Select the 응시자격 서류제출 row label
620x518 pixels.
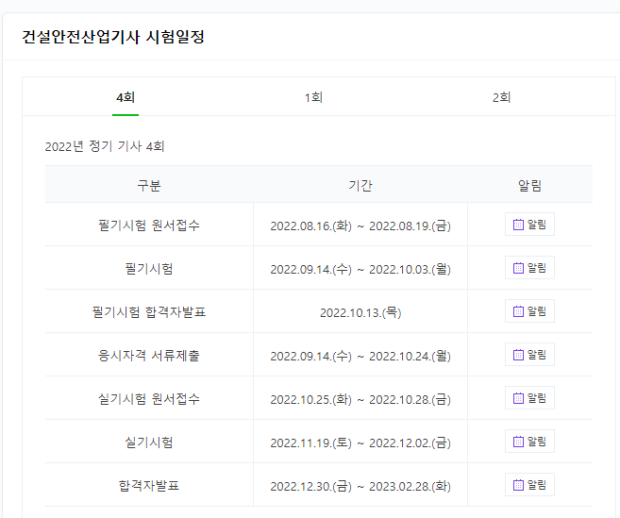pyautogui.click(x=149, y=355)
